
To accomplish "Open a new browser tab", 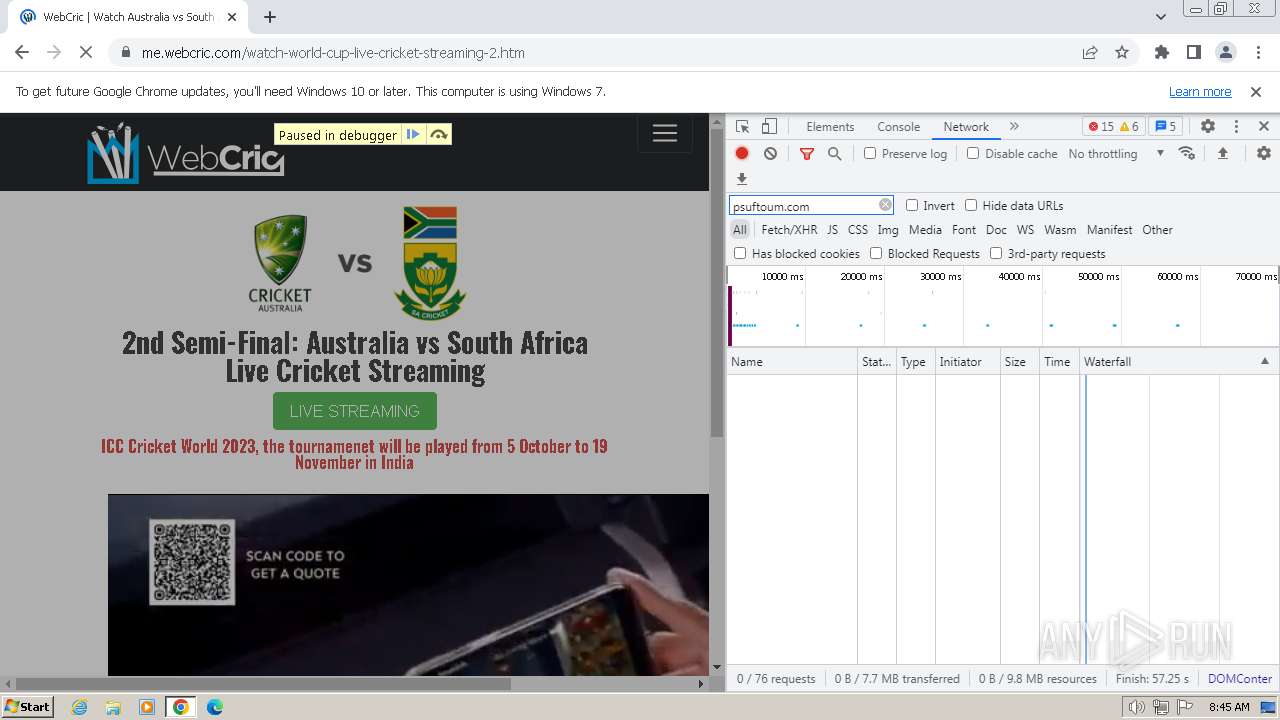I will click(270, 17).
